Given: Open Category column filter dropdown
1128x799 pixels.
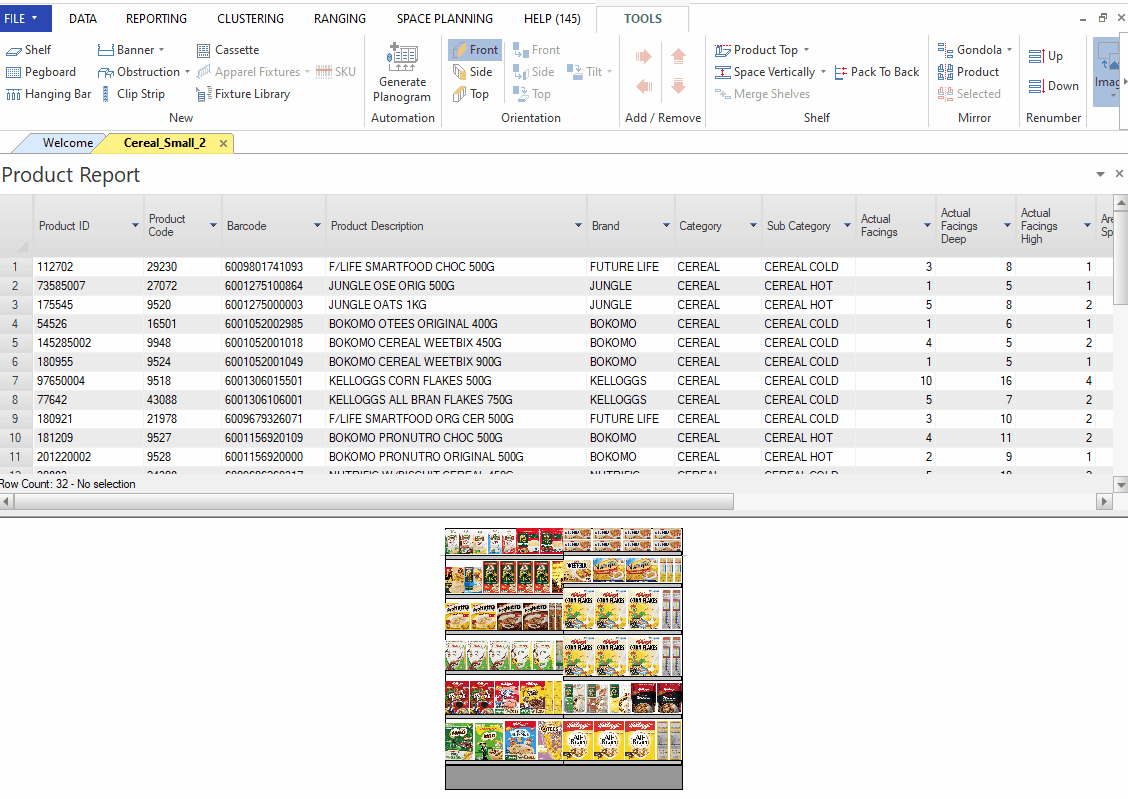Looking at the screenshot, I should tap(753, 226).
